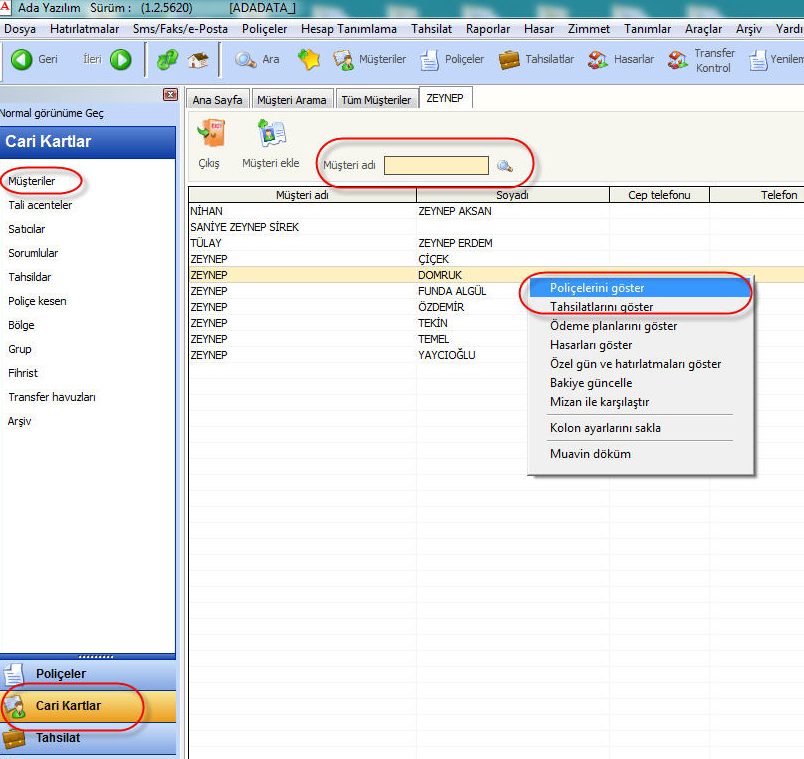Switch to the Müşteri Arama tab
This screenshot has width=804, height=759.
click(291, 100)
